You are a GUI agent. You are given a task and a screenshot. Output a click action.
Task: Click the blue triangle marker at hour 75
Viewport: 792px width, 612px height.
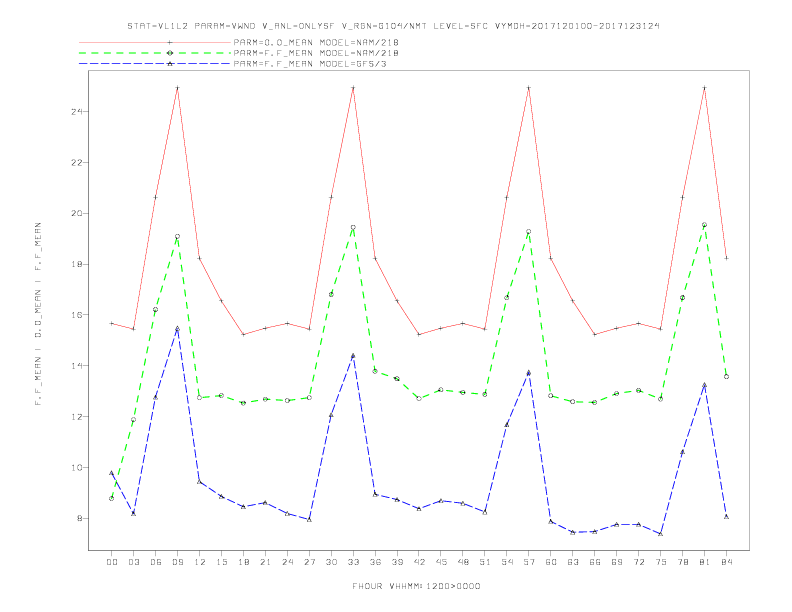tap(661, 534)
